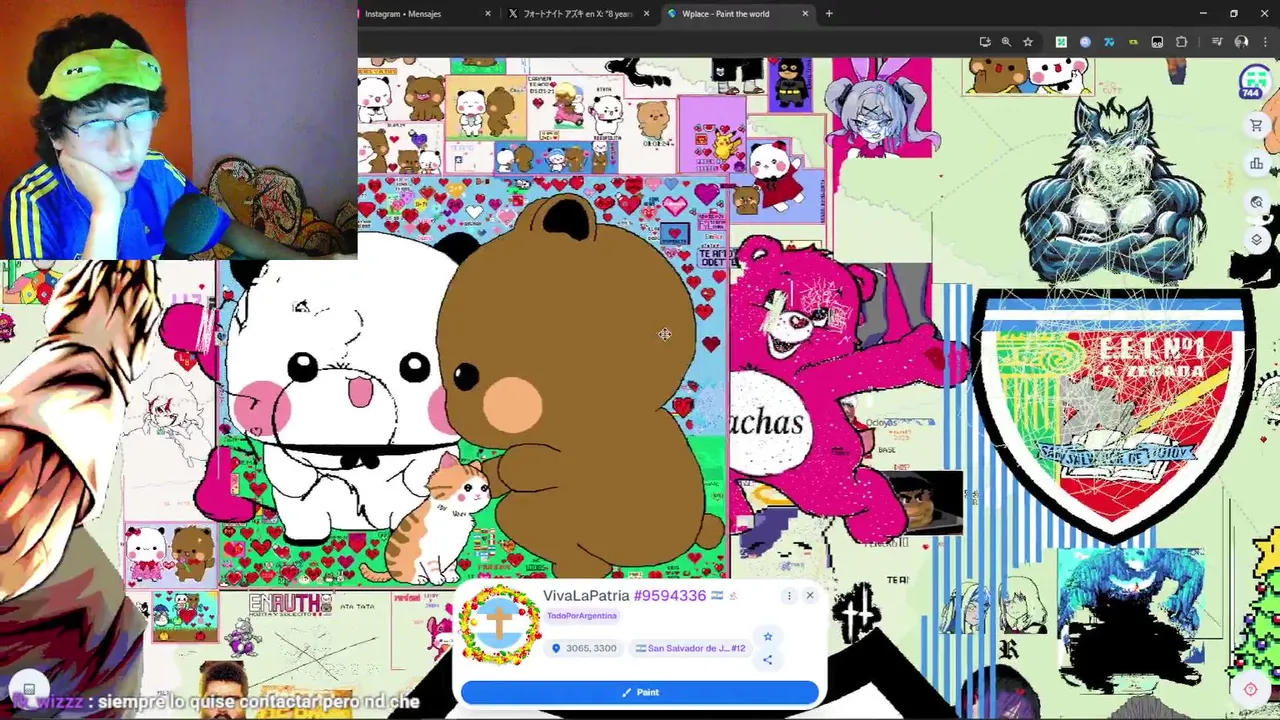Click the E.E.T. N°1 school shield artwork

[x=1113, y=415]
